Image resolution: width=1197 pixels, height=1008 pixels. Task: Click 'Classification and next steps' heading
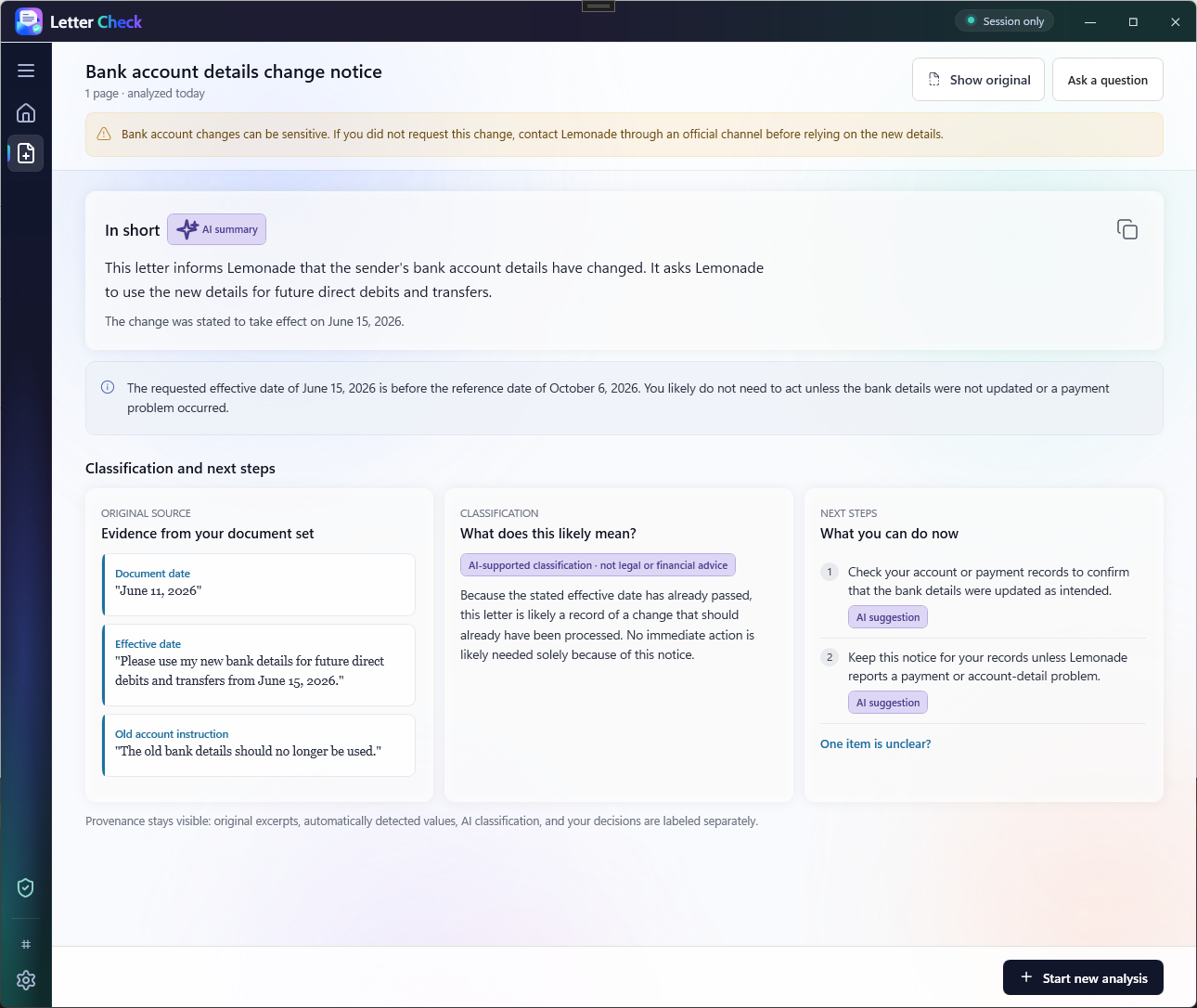point(180,469)
